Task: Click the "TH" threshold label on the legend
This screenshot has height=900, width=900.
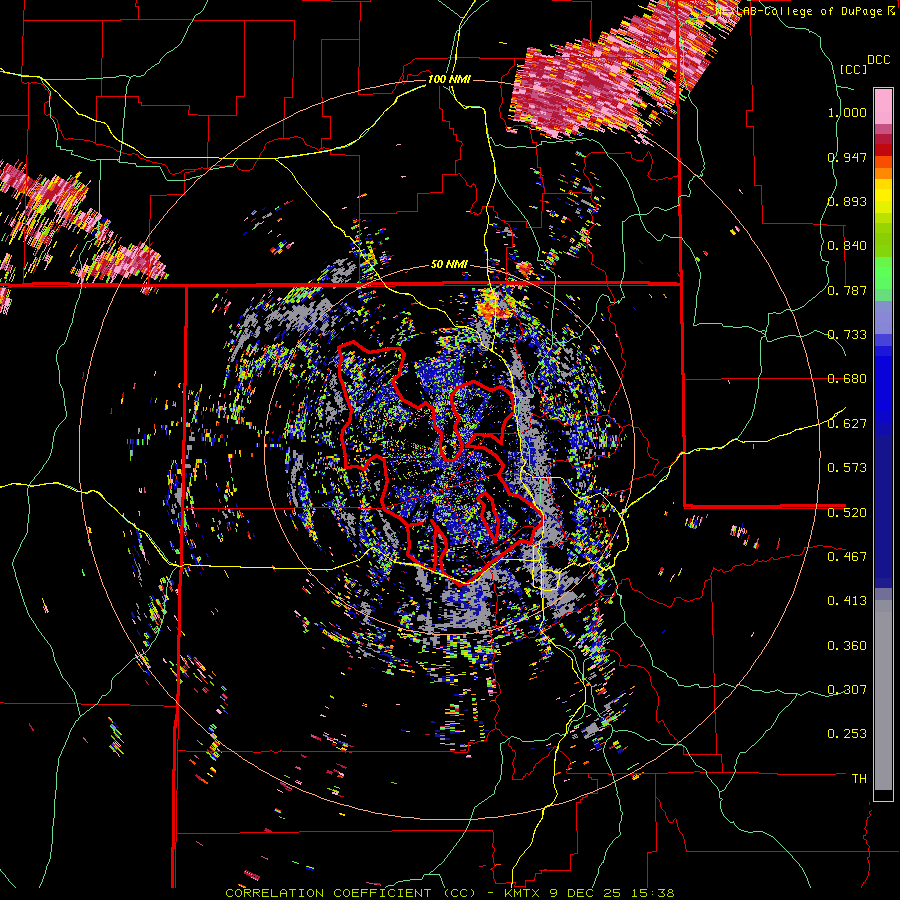Action: pyautogui.click(x=859, y=779)
